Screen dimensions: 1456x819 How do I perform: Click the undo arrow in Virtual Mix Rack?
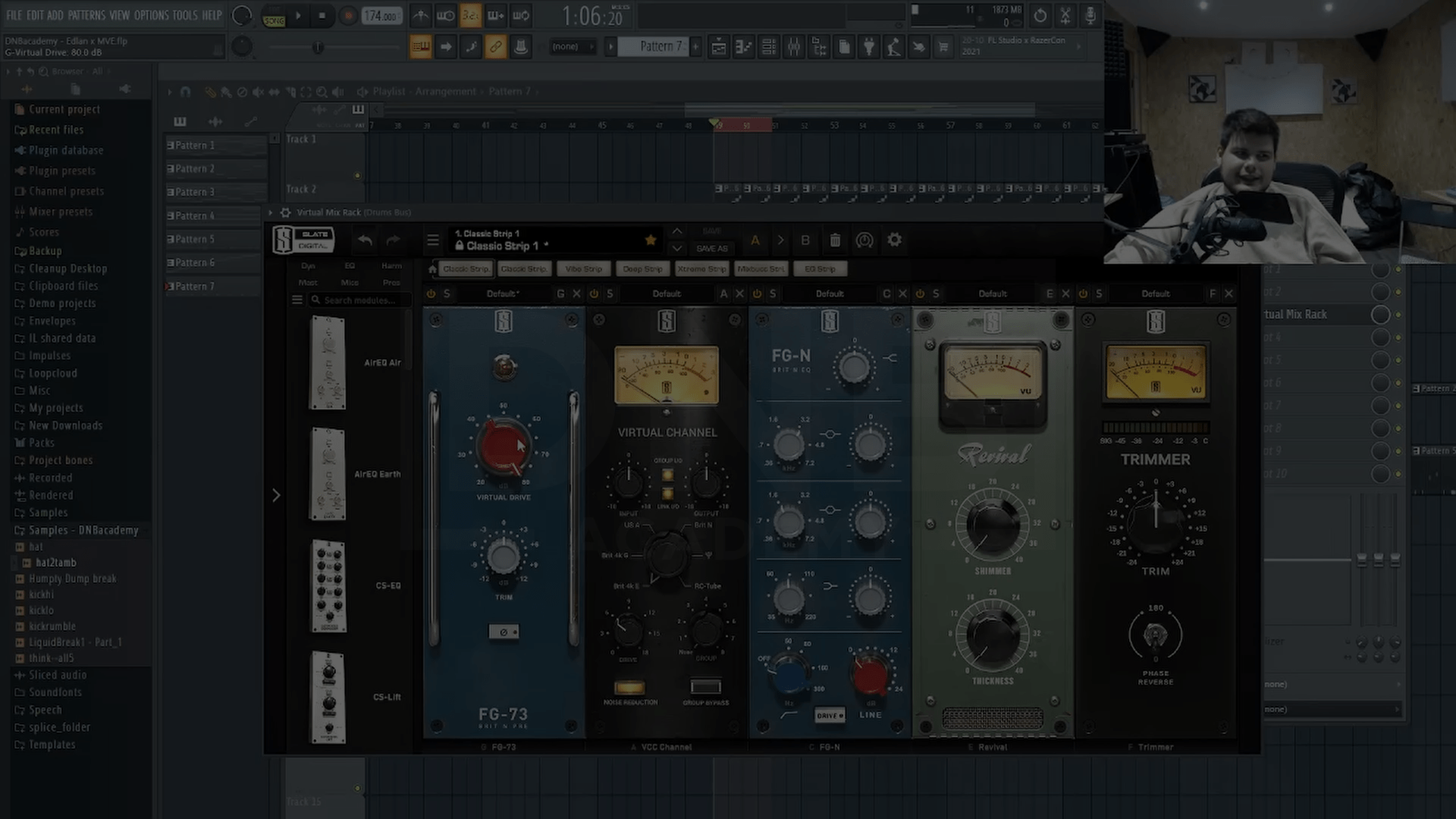point(365,240)
